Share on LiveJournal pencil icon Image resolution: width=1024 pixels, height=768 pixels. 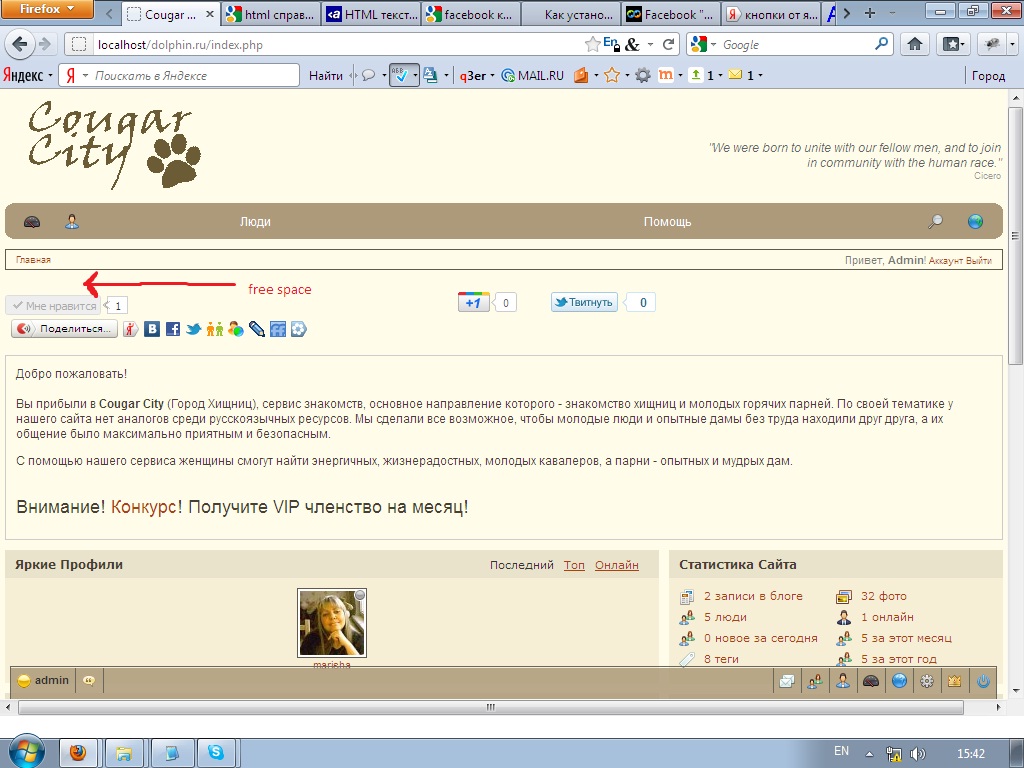[x=257, y=329]
